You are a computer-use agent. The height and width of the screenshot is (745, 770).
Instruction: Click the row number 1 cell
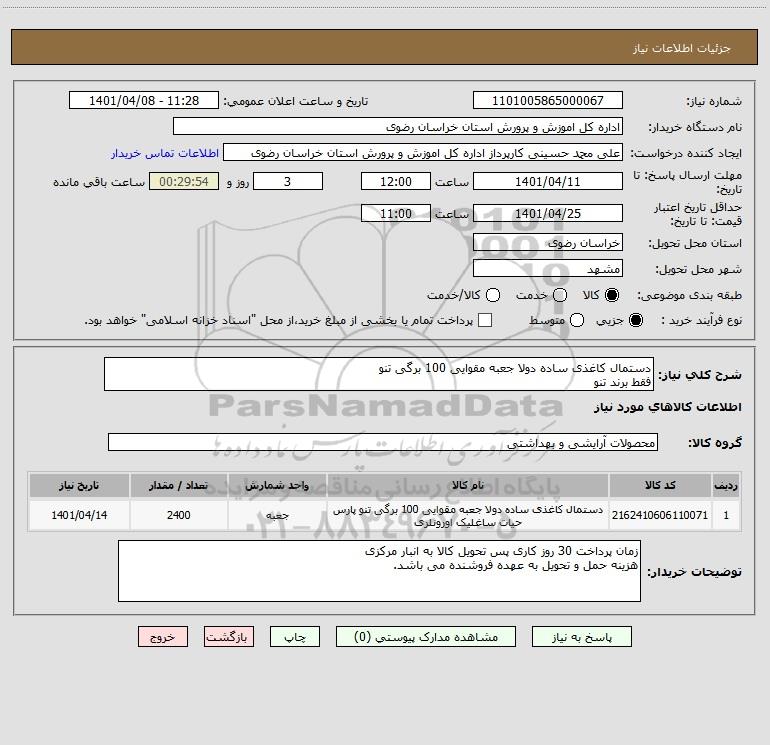[726, 515]
